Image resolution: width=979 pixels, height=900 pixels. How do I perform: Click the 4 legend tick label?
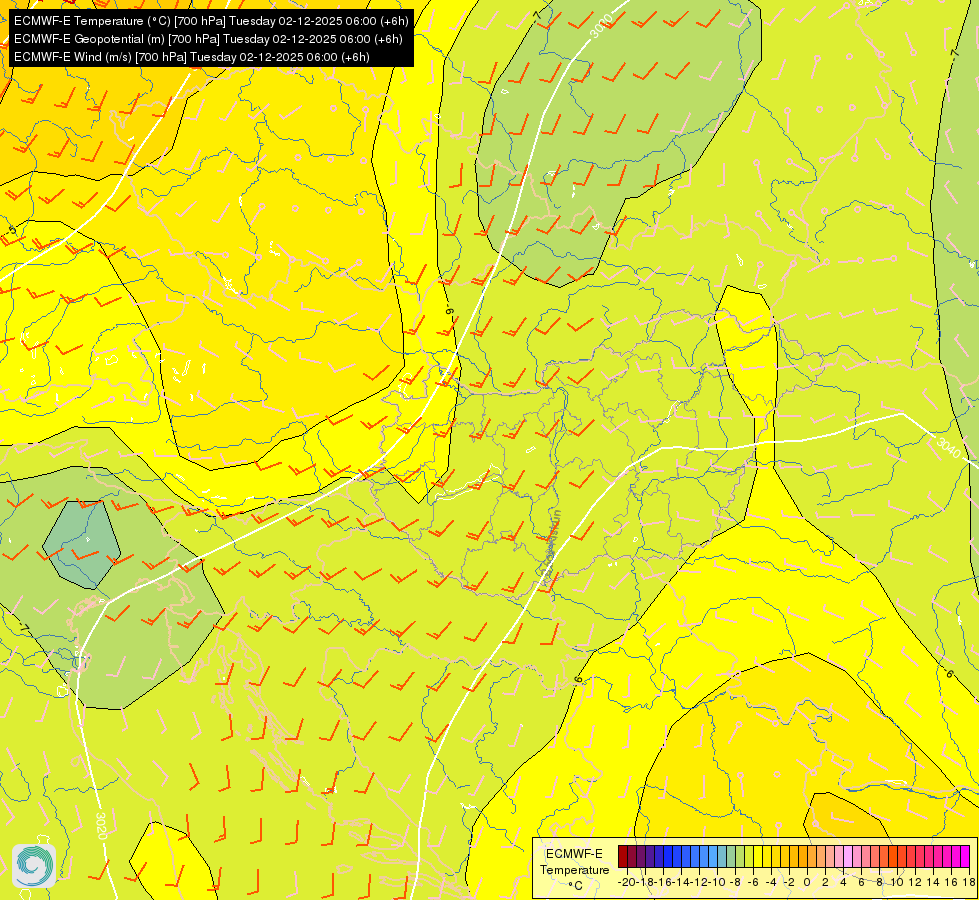click(843, 882)
